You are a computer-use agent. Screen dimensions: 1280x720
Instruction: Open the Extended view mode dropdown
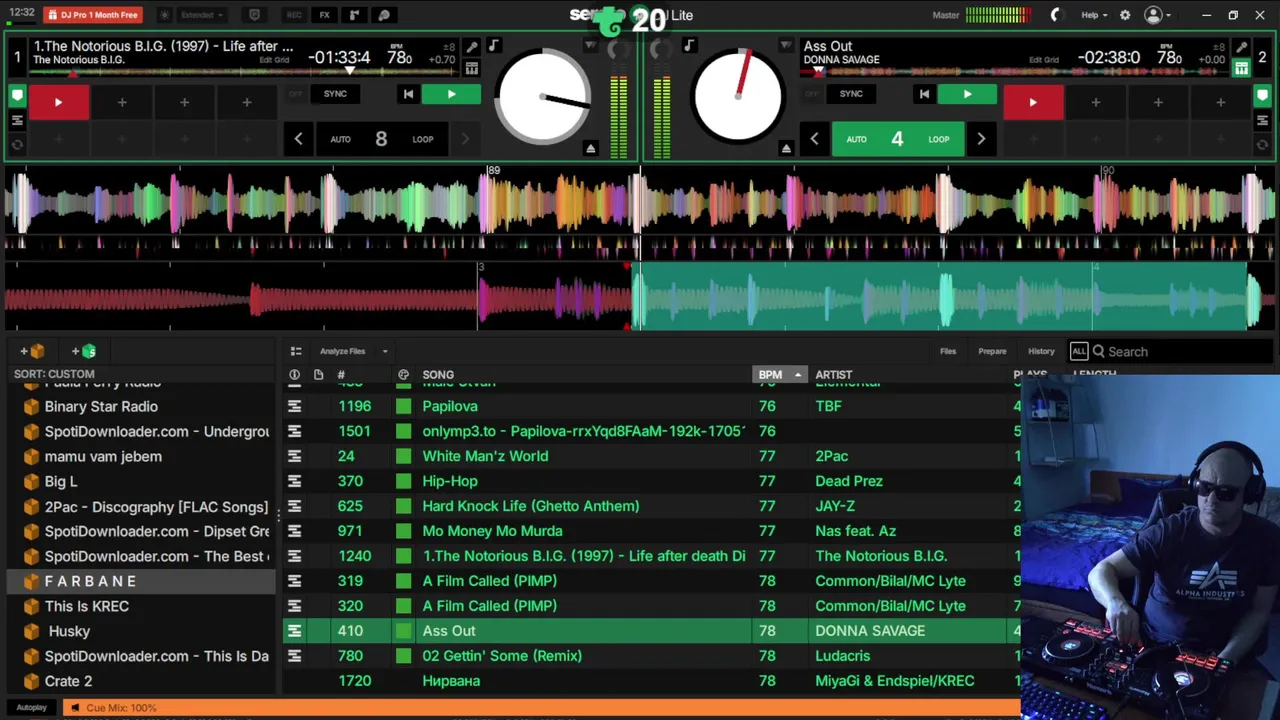coord(202,15)
